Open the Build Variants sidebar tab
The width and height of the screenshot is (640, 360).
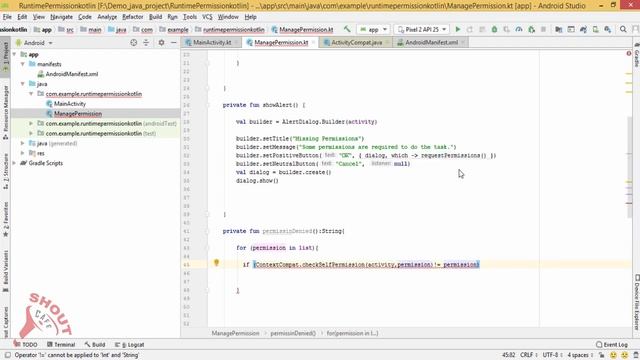(x=5, y=271)
